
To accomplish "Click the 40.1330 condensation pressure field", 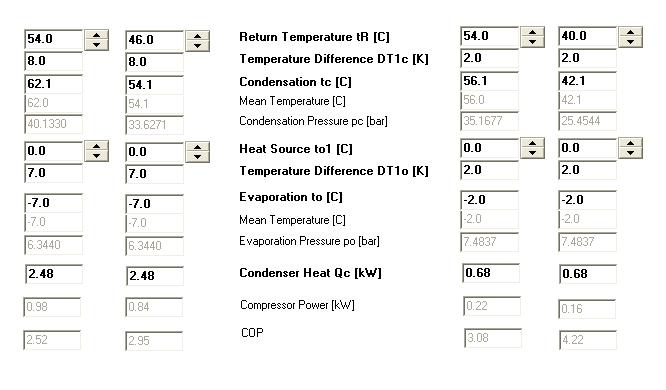I will pyautogui.click(x=54, y=124).
